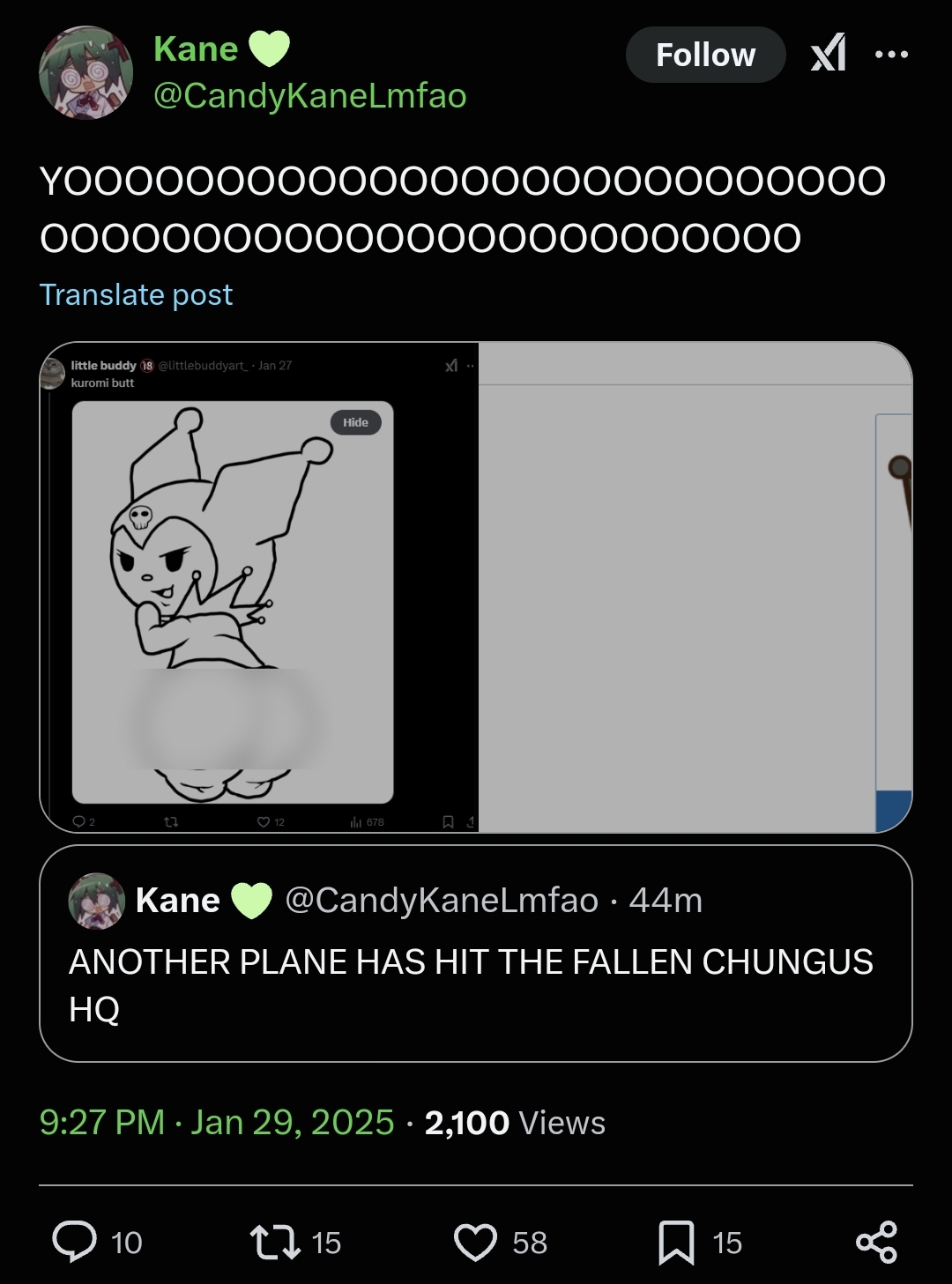Like the post with the heart icon
Viewport: 952px width, 1284px height.
475,1242
